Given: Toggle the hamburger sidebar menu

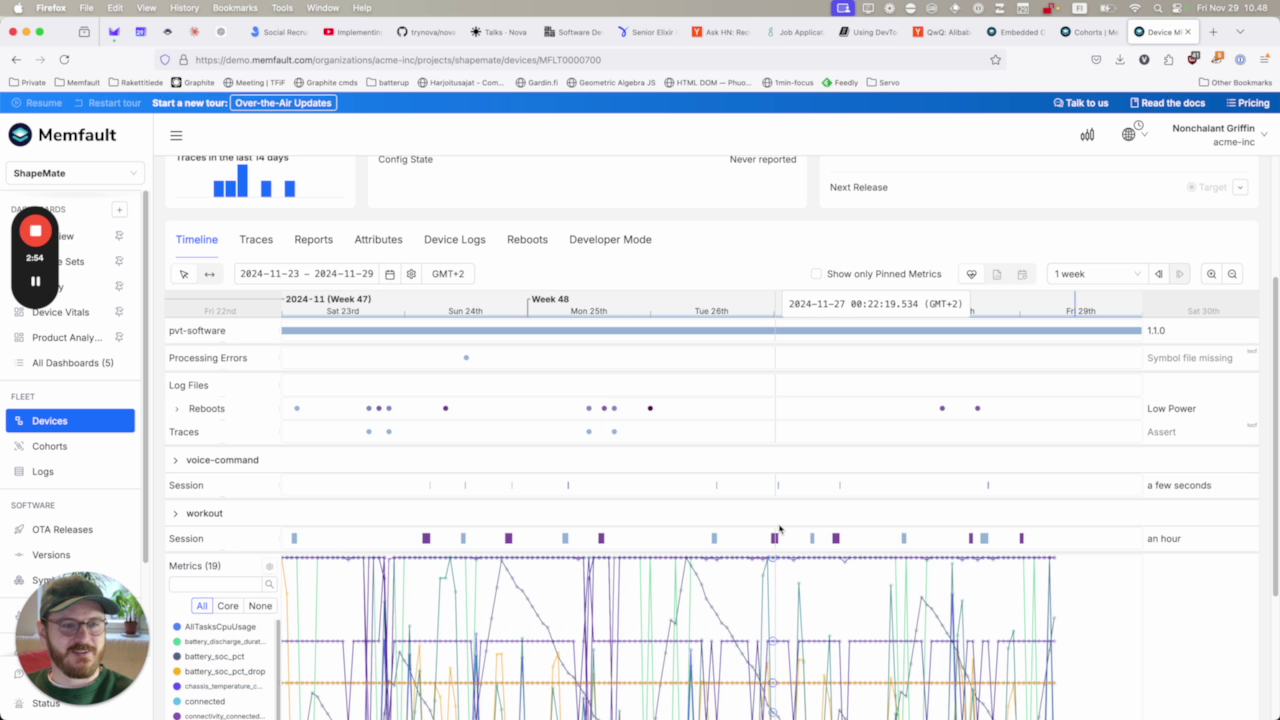Looking at the screenshot, I should pyautogui.click(x=176, y=135).
